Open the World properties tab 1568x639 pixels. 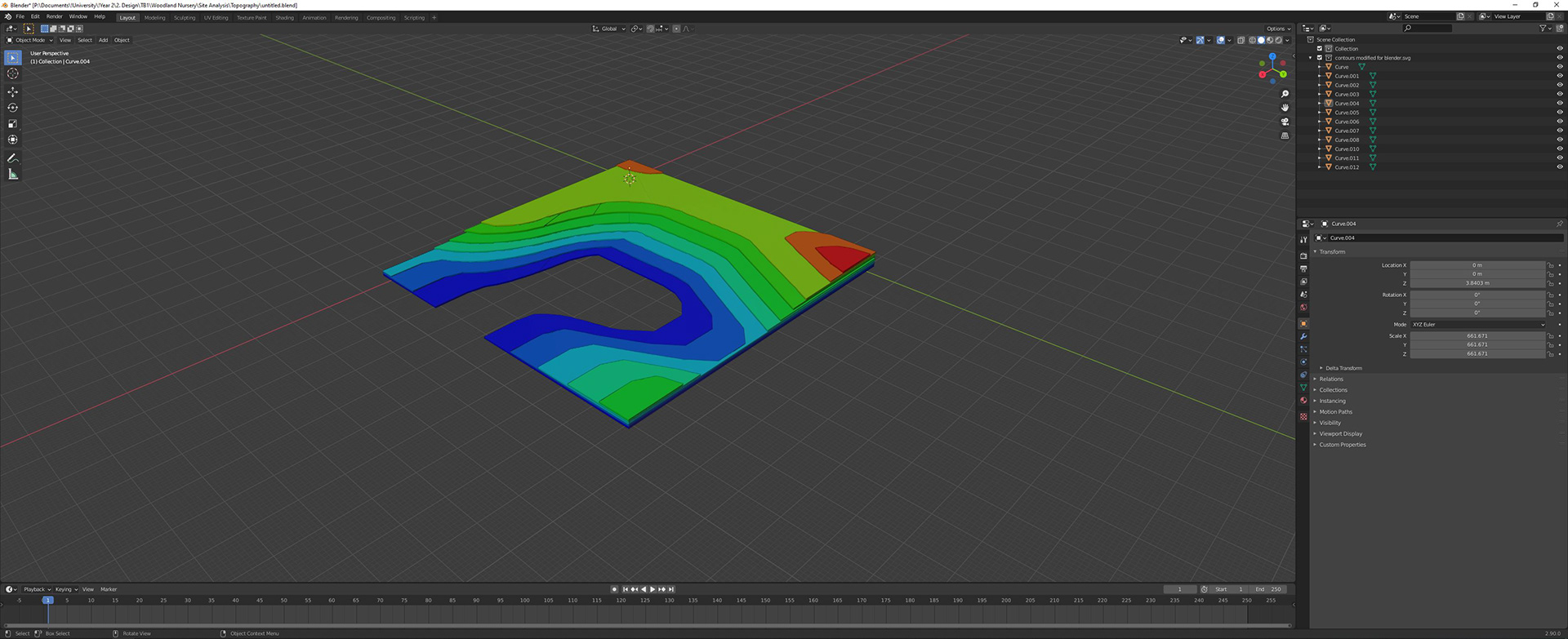1303,308
